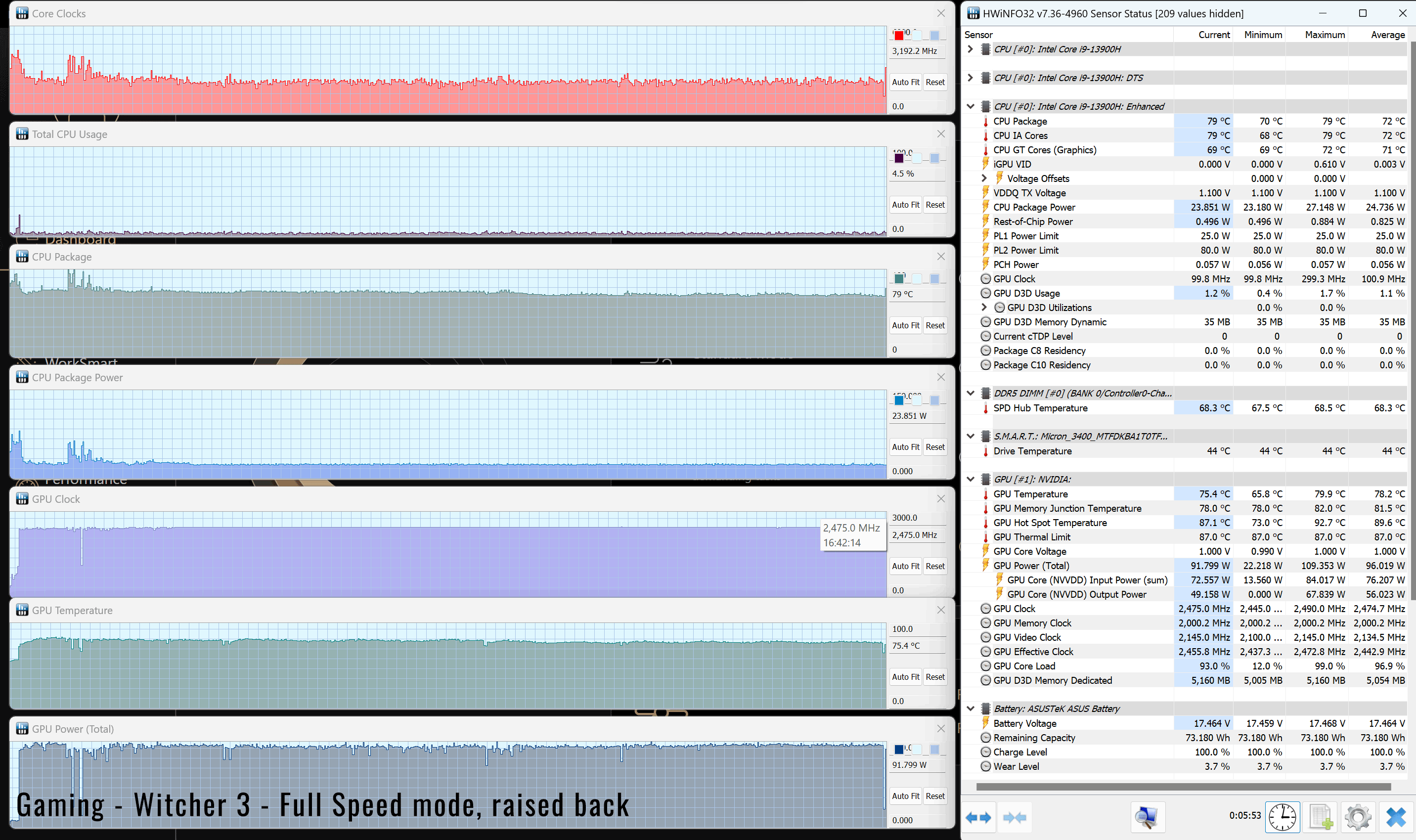The width and height of the screenshot is (1416, 840).
Task: Click the chip icon beside GPU [#1]: NVIDIA
Action: 985,480
